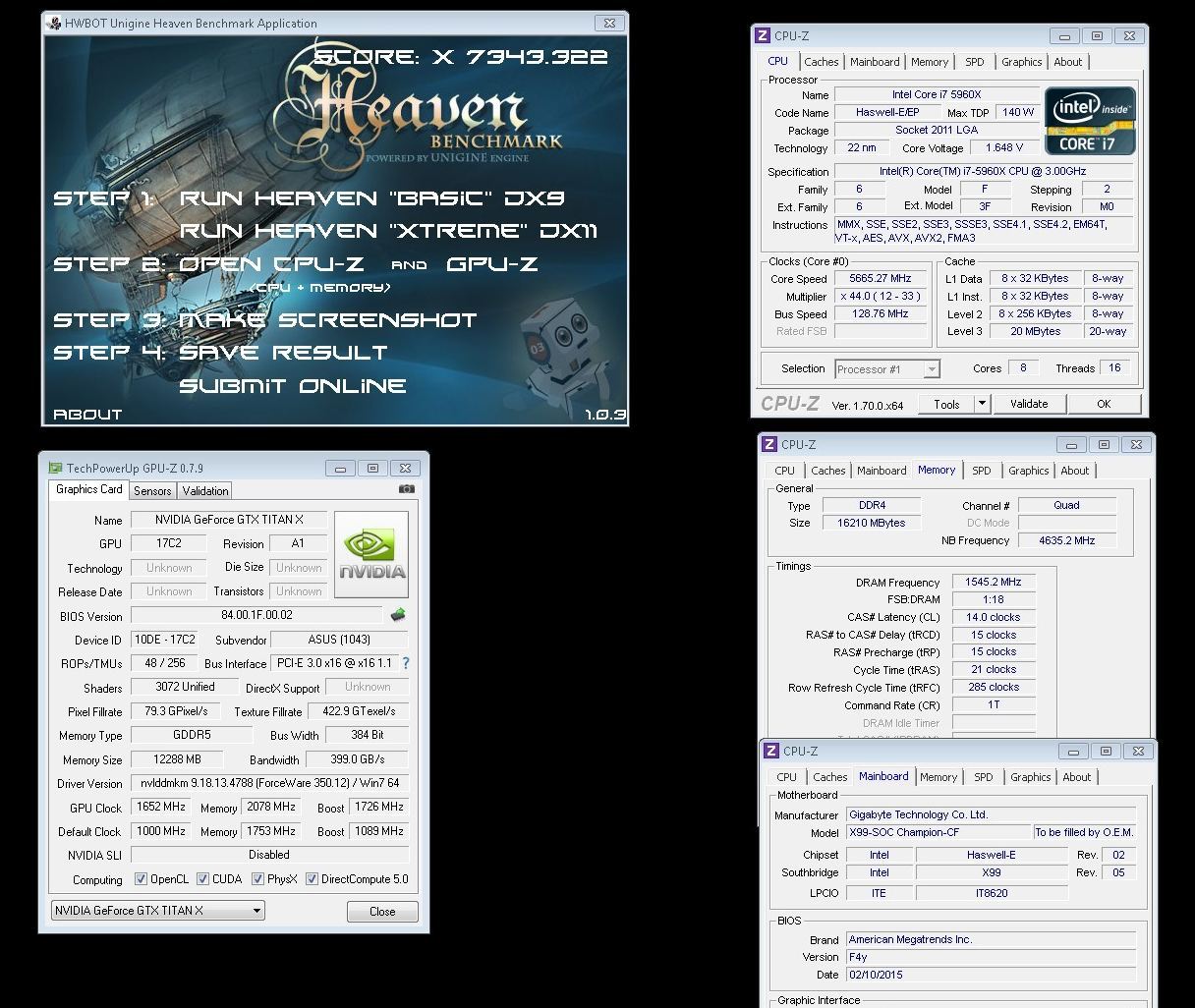This screenshot has height=1008, width=1195.
Task: Toggle the CUDA checkbox
Action: (203, 879)
